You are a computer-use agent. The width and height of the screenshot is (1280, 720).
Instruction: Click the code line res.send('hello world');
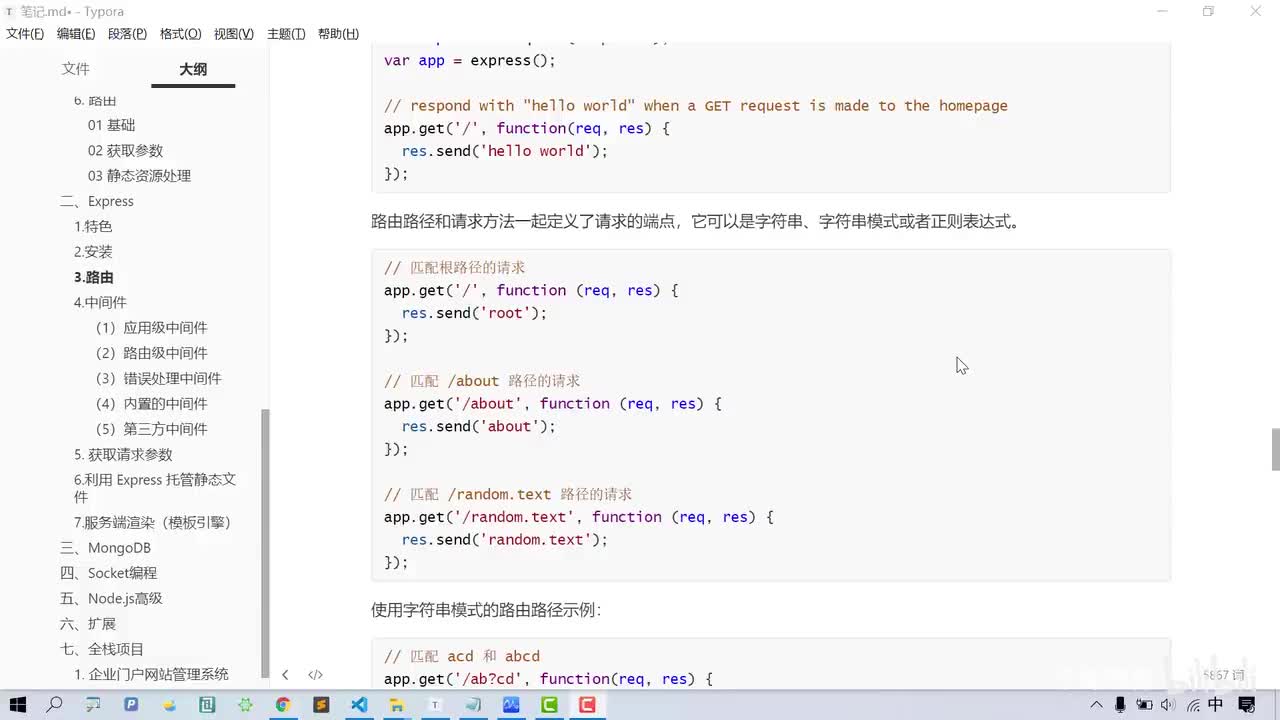click(x=505, y=151)
